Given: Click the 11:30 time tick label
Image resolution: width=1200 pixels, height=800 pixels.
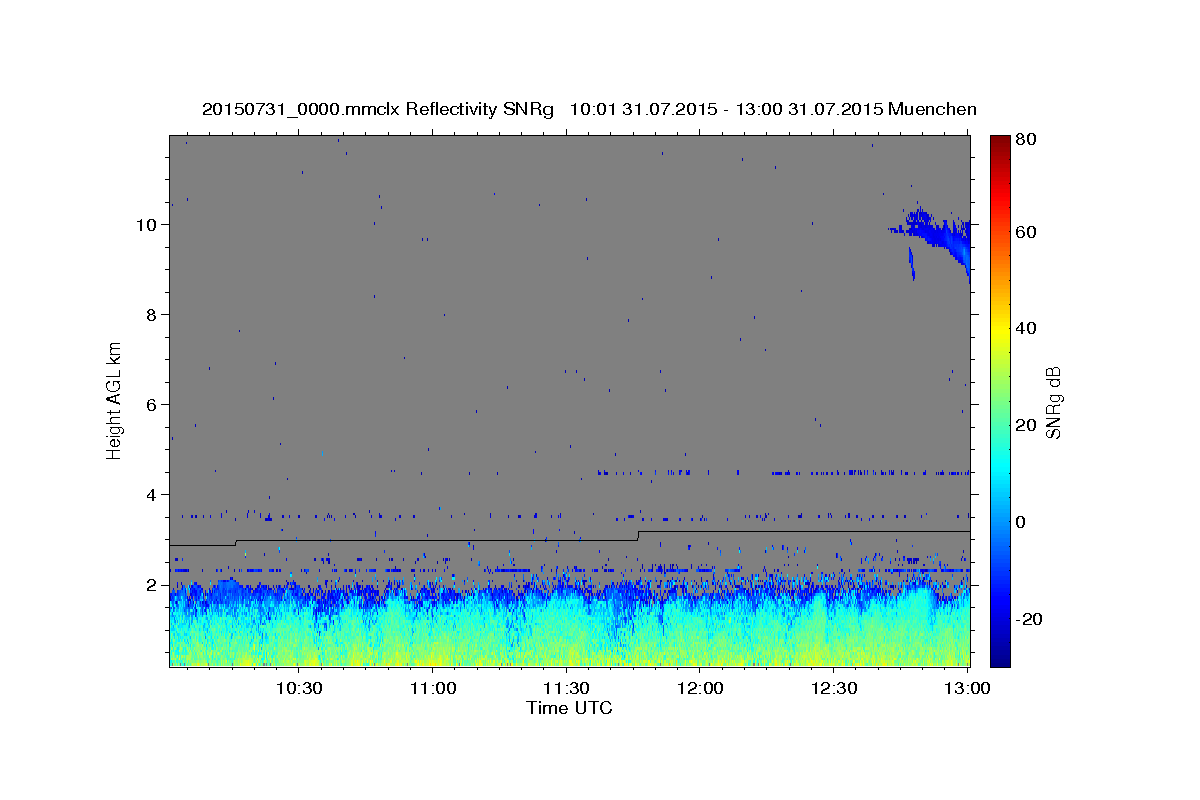Looking at the screenshot, I should 566,689.
